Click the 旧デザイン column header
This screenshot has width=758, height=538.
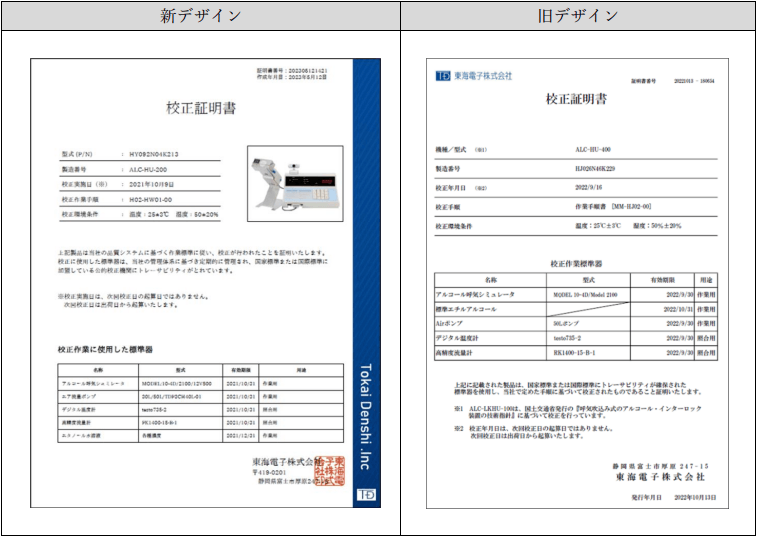point(578,16)
